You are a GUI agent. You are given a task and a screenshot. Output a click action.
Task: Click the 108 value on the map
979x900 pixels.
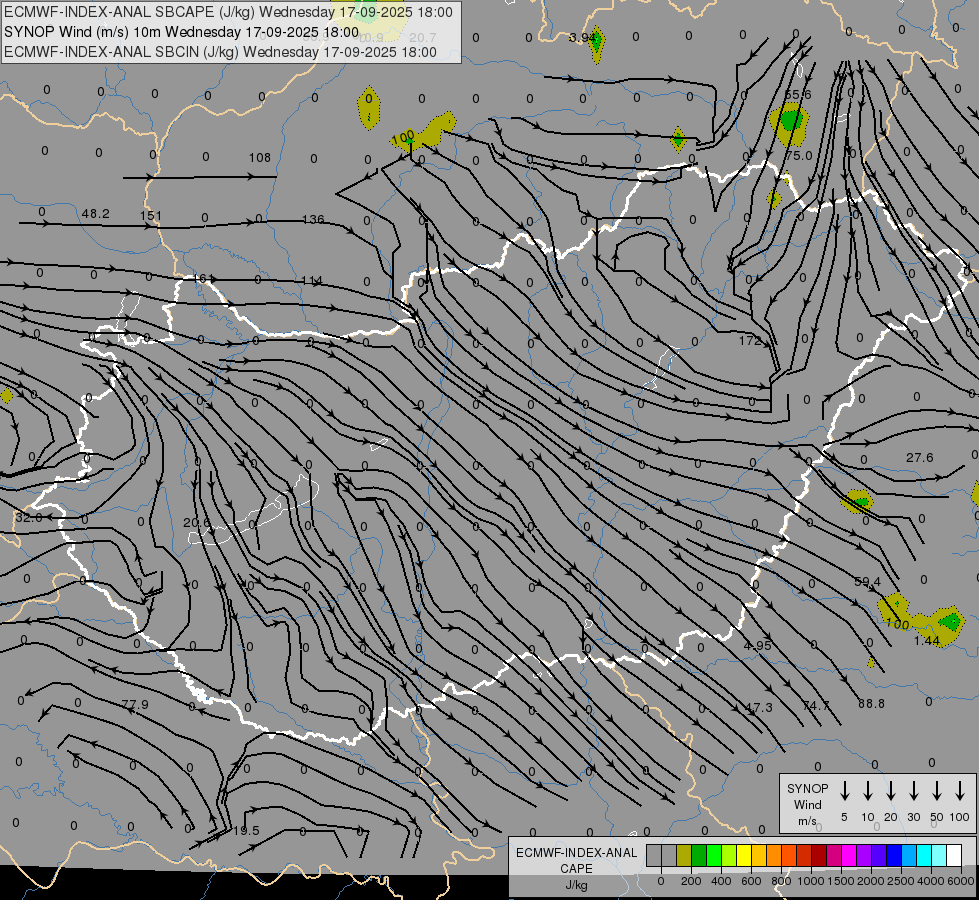(x=260, y=157)
